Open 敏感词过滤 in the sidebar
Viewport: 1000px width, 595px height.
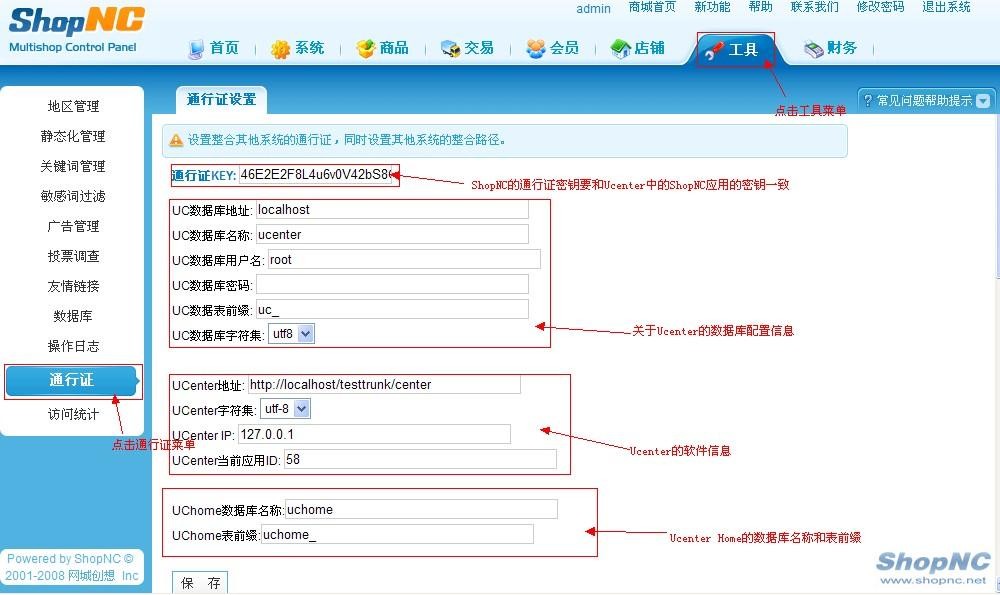73,196
